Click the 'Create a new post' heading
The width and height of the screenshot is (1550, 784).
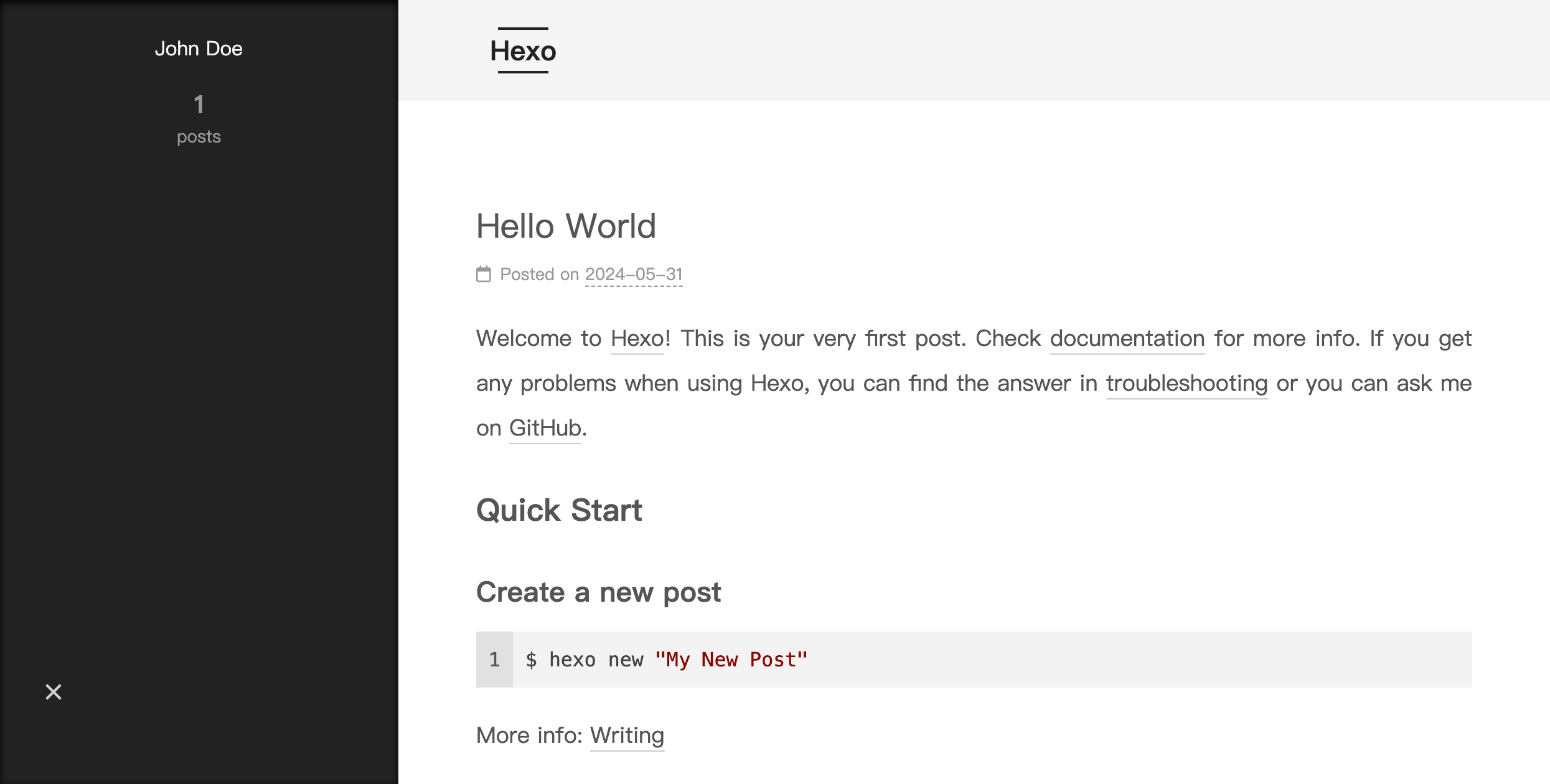coord(598,592)
